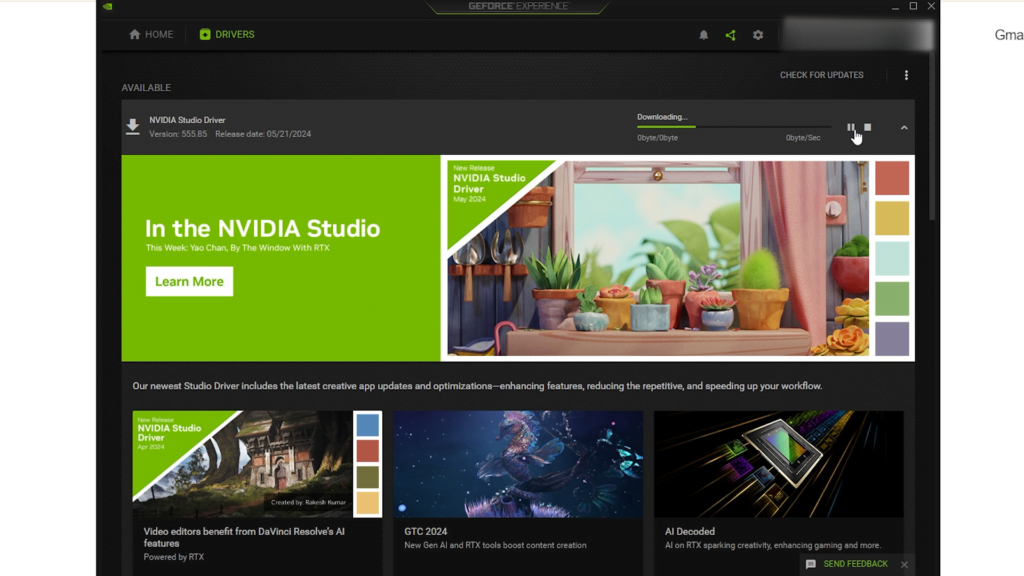This screenshot has width=1024, height=576.
Task: Open the settings gear
Action: [x=758, y=35]
